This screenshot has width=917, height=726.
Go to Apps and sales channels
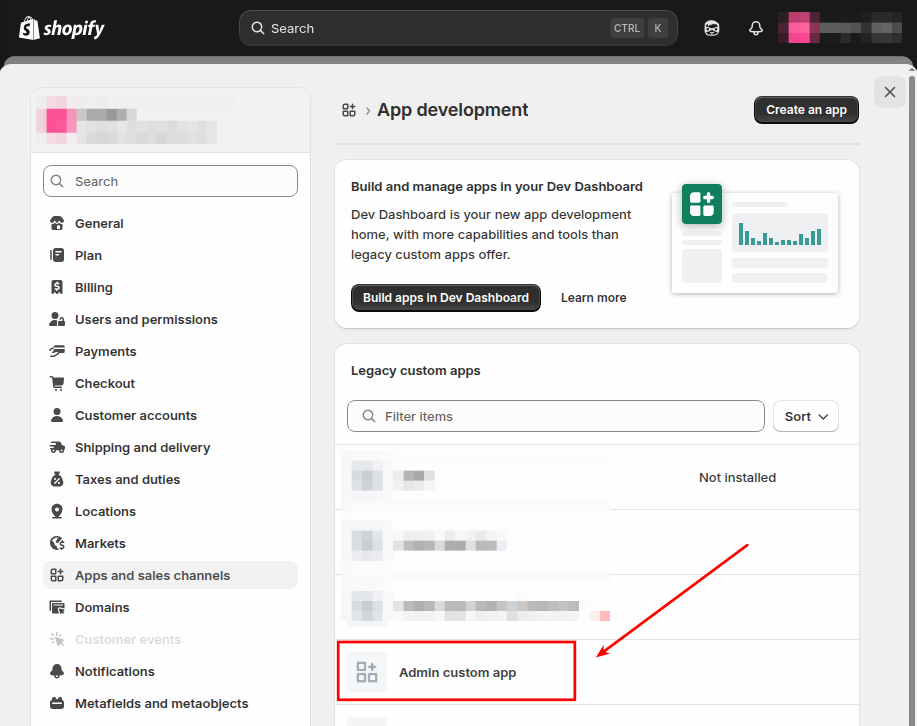pos(152,576)
